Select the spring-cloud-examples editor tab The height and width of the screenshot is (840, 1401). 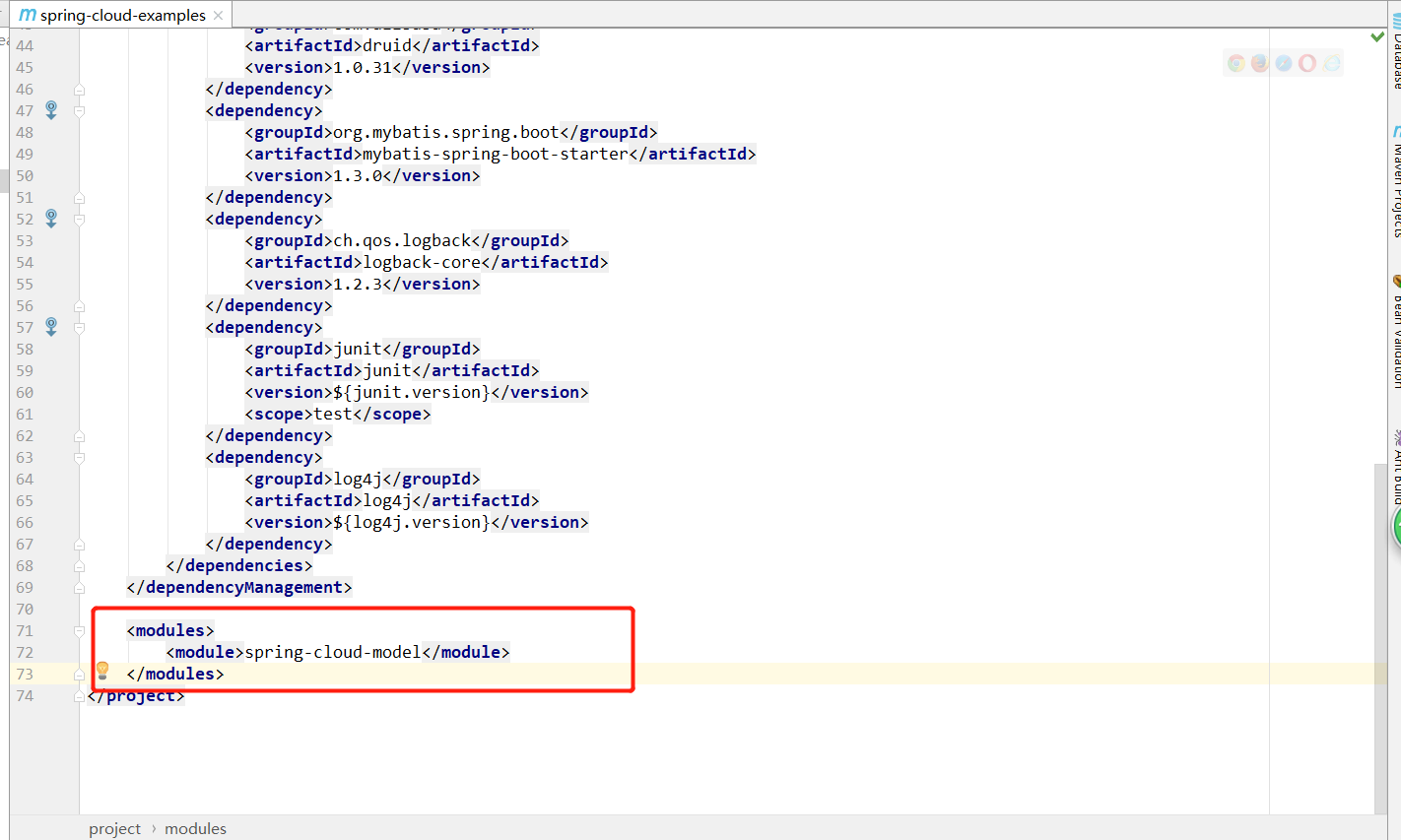click(122, 15)
